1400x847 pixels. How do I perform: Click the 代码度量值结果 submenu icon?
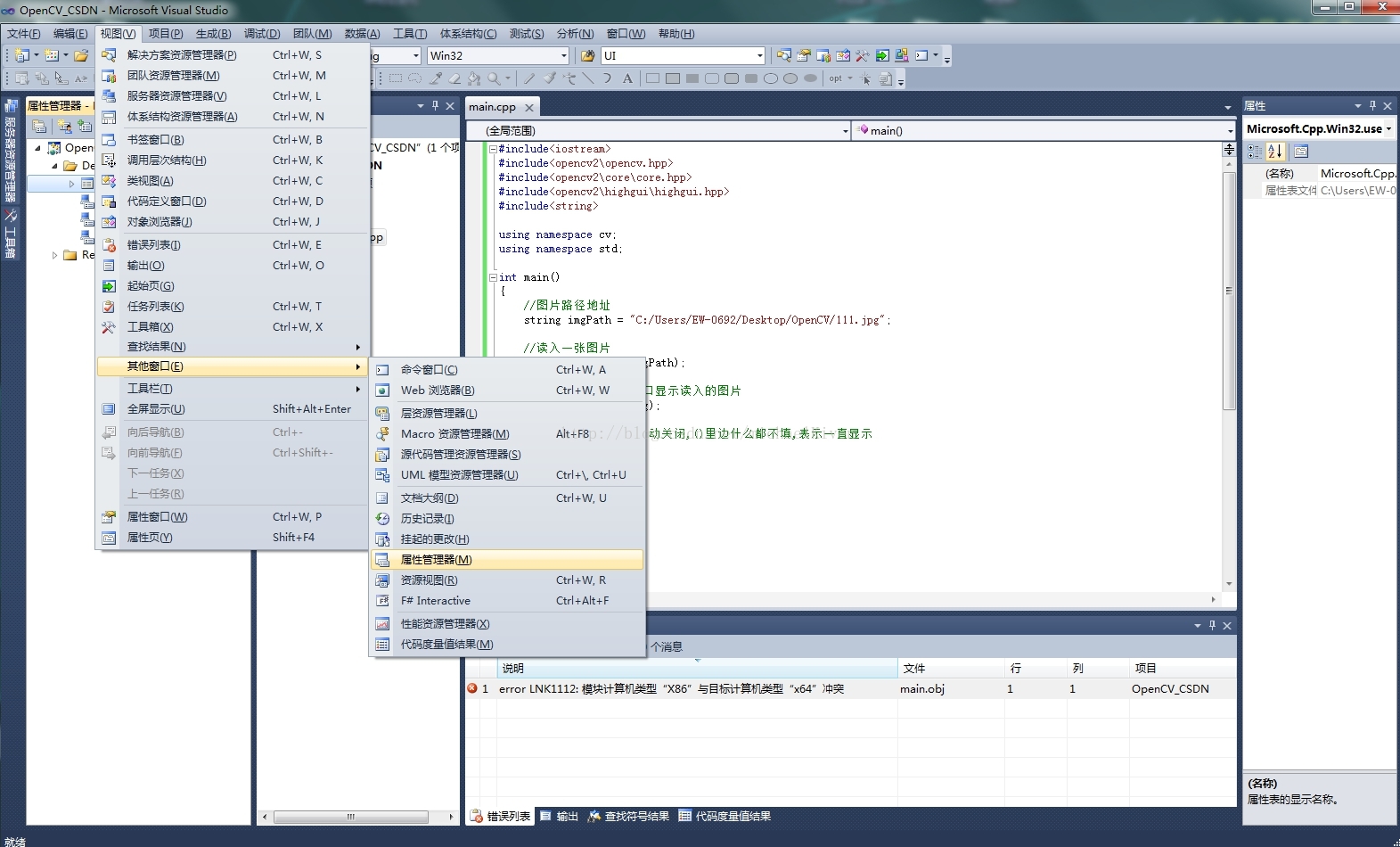382,644
